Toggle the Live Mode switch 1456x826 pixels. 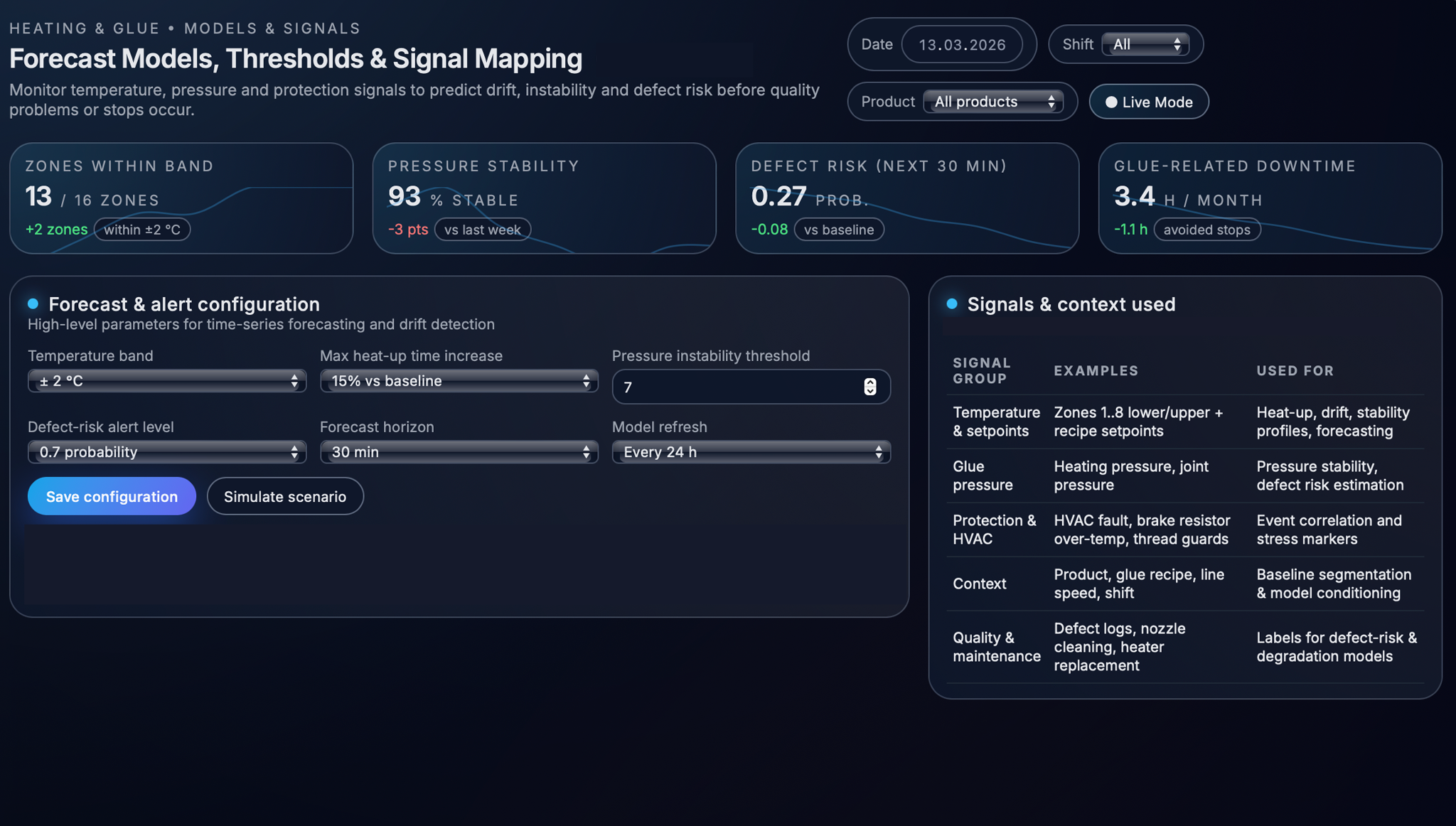(x=1148, y=102)
